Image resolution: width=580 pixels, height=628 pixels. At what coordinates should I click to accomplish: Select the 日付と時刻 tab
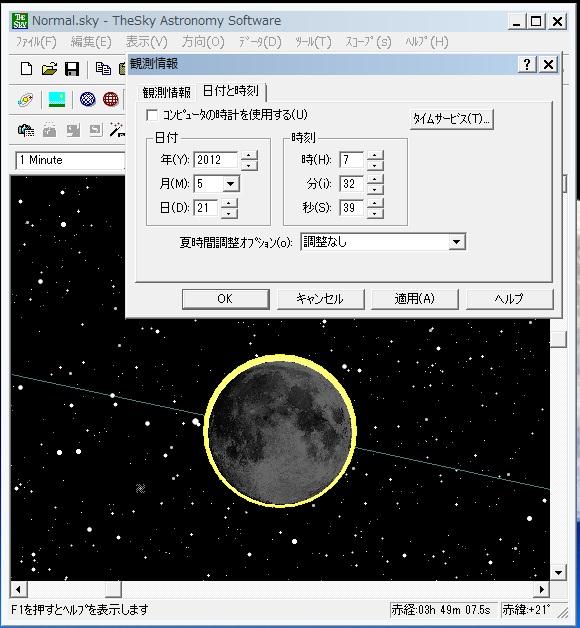[231, 91]
